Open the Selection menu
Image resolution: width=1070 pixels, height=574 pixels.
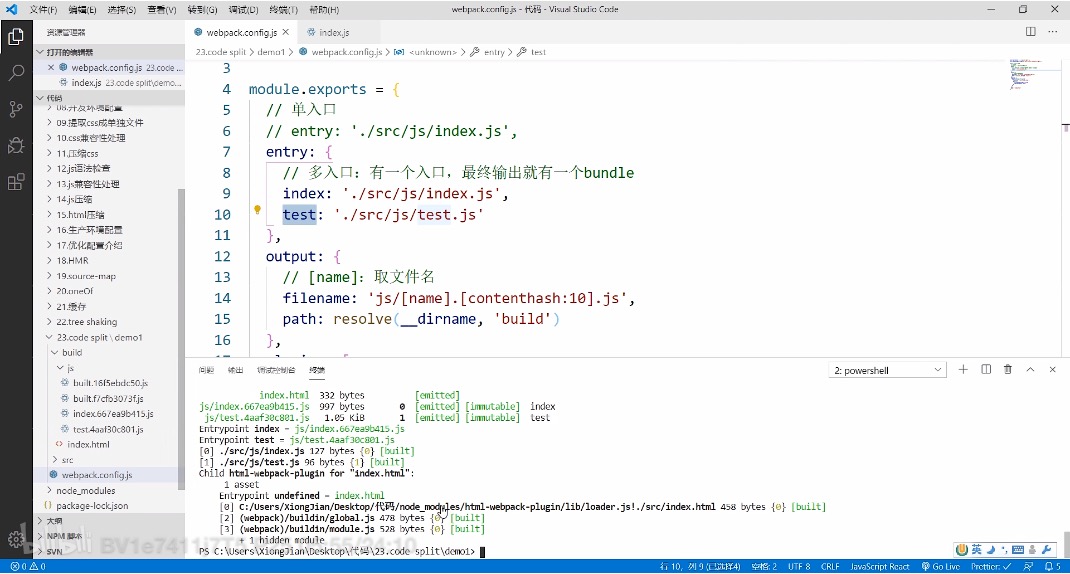[x=121, y=10]
